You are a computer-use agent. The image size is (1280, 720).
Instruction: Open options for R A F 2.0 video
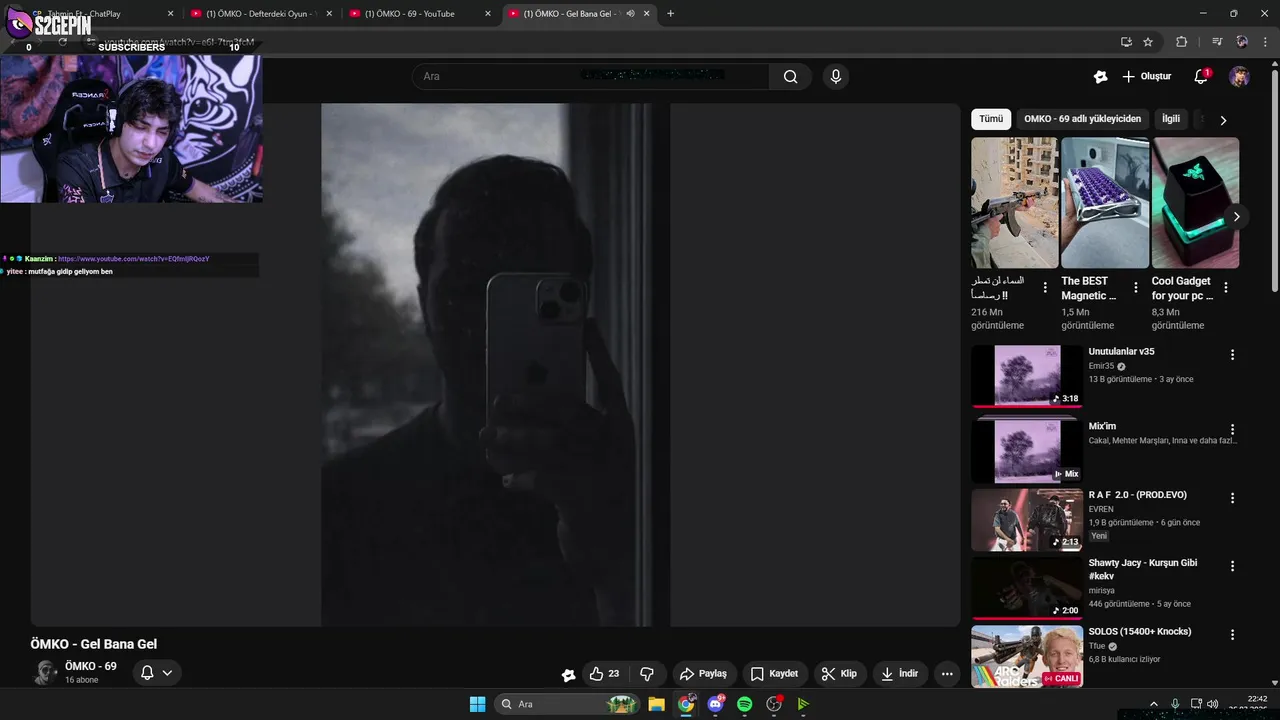coord(1232,498)
